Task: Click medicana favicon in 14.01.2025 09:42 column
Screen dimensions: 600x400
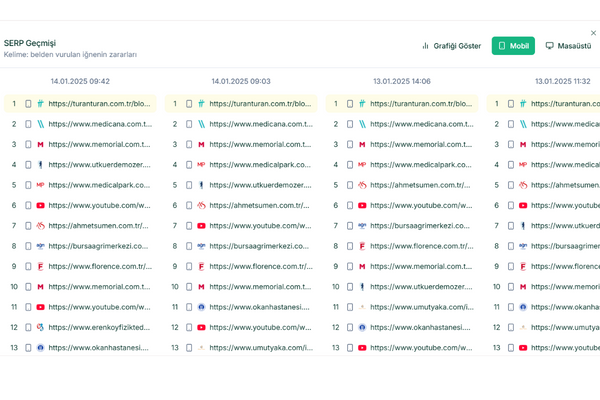Action: [x=40, y=124]
